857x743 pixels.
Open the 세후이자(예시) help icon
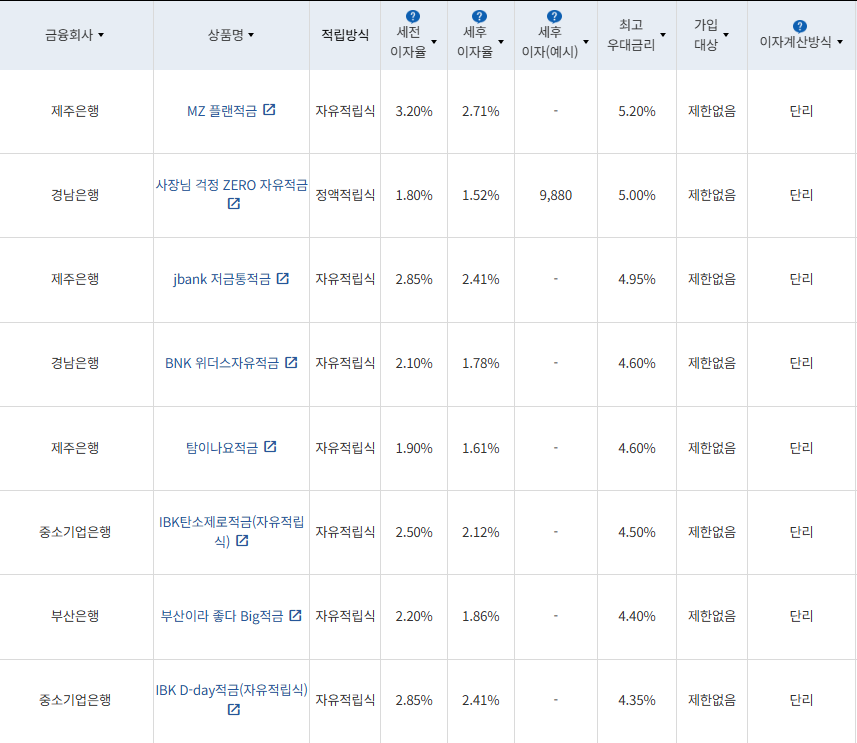point(554,14)
